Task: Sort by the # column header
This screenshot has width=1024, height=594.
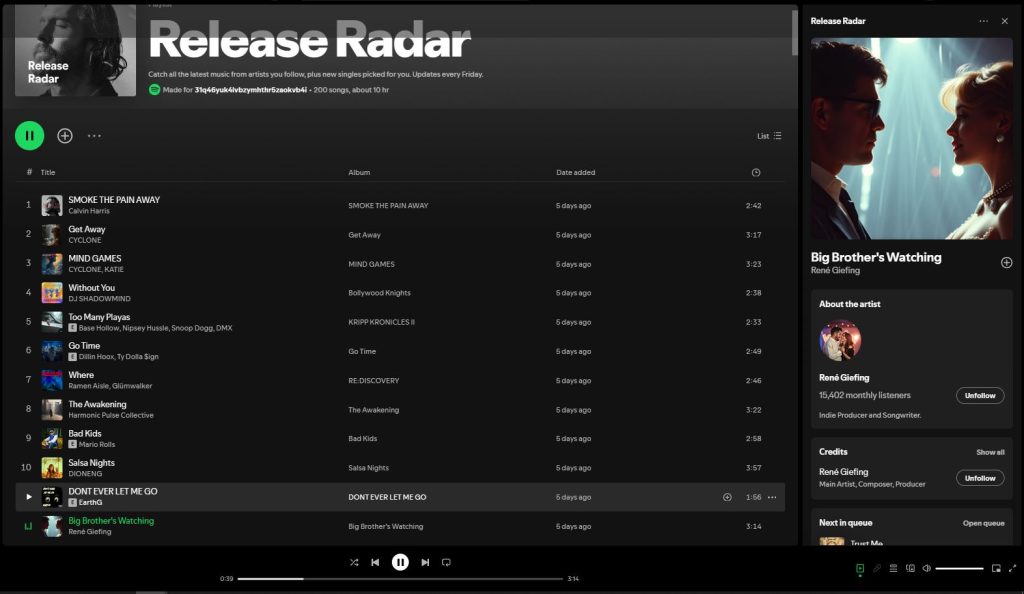Action: click(x=29, y=172)
